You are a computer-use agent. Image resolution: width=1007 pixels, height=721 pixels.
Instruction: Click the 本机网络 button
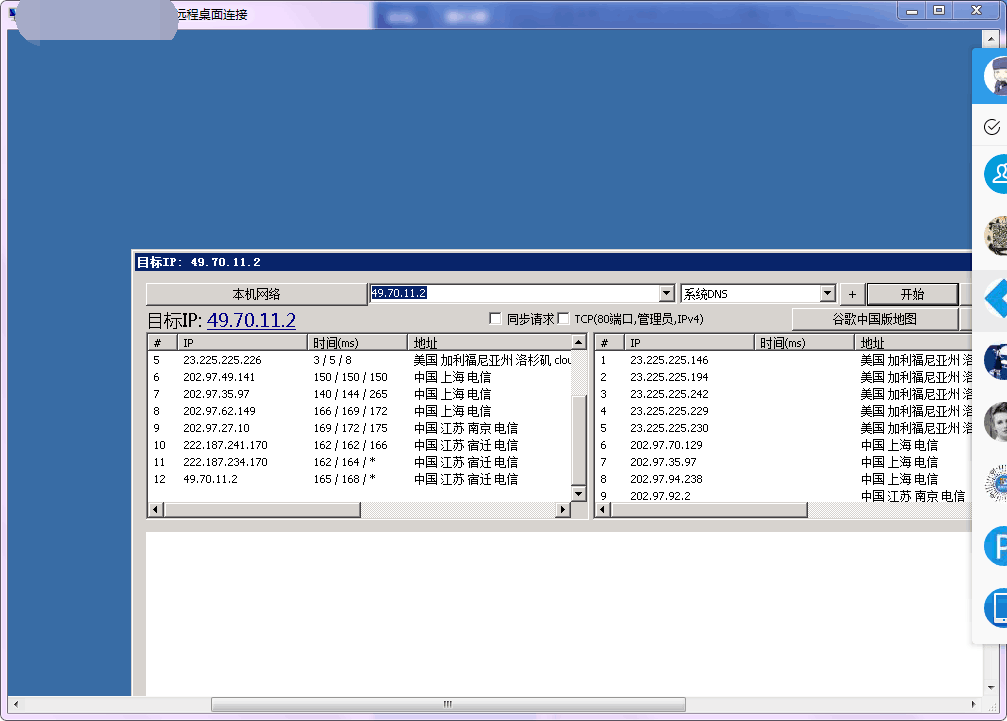(256, 294)
